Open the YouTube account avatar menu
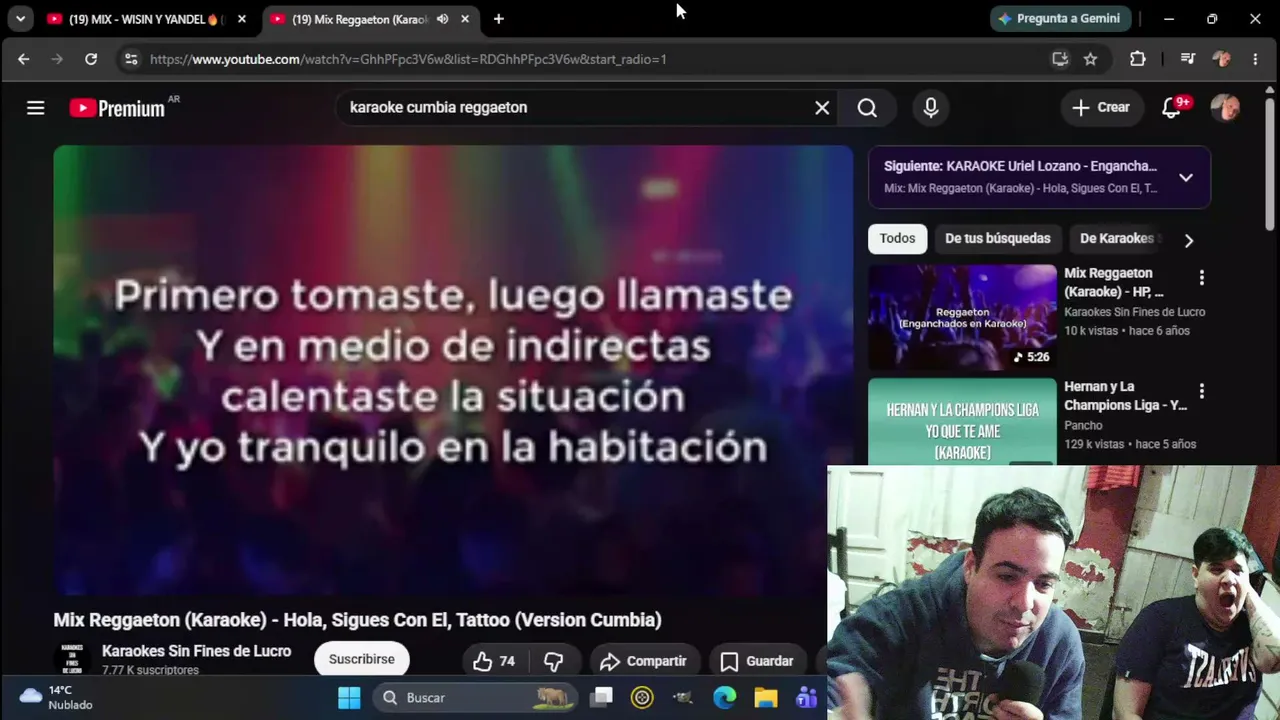Image resolution: width=1280 pixels, height=720 pixels. pos(1225,108)
